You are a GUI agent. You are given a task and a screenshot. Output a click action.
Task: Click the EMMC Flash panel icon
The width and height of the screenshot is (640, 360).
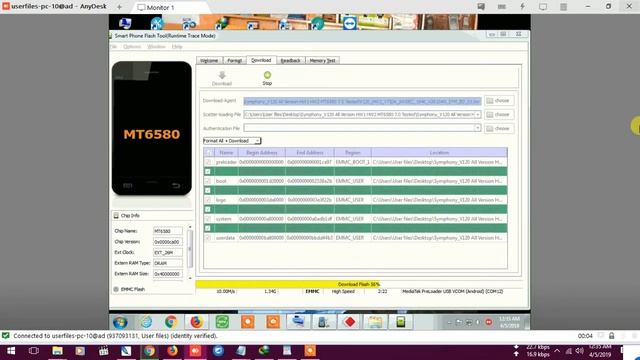116,289
